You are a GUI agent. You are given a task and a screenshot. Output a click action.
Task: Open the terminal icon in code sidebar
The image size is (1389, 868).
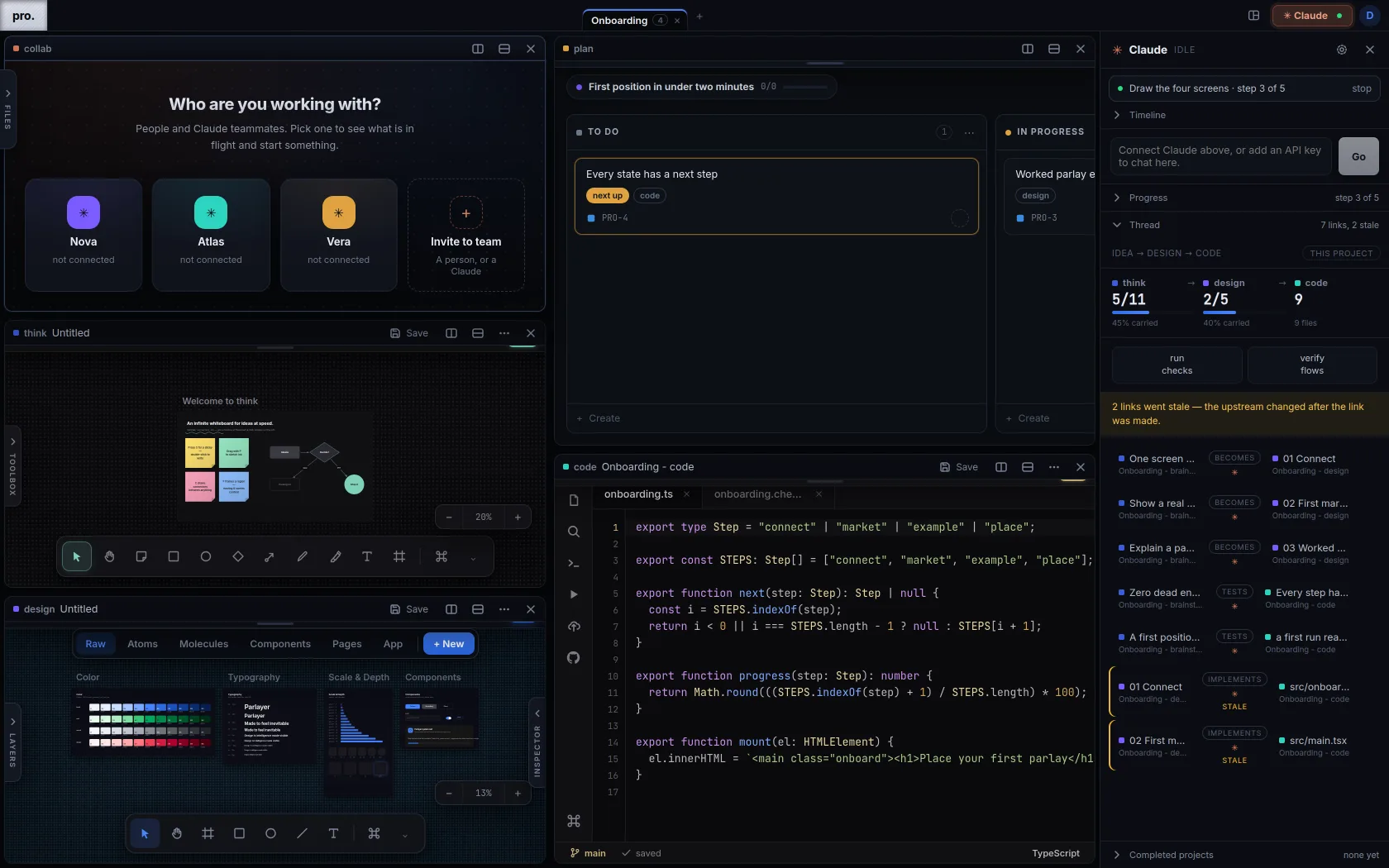(x=574, y=563)
